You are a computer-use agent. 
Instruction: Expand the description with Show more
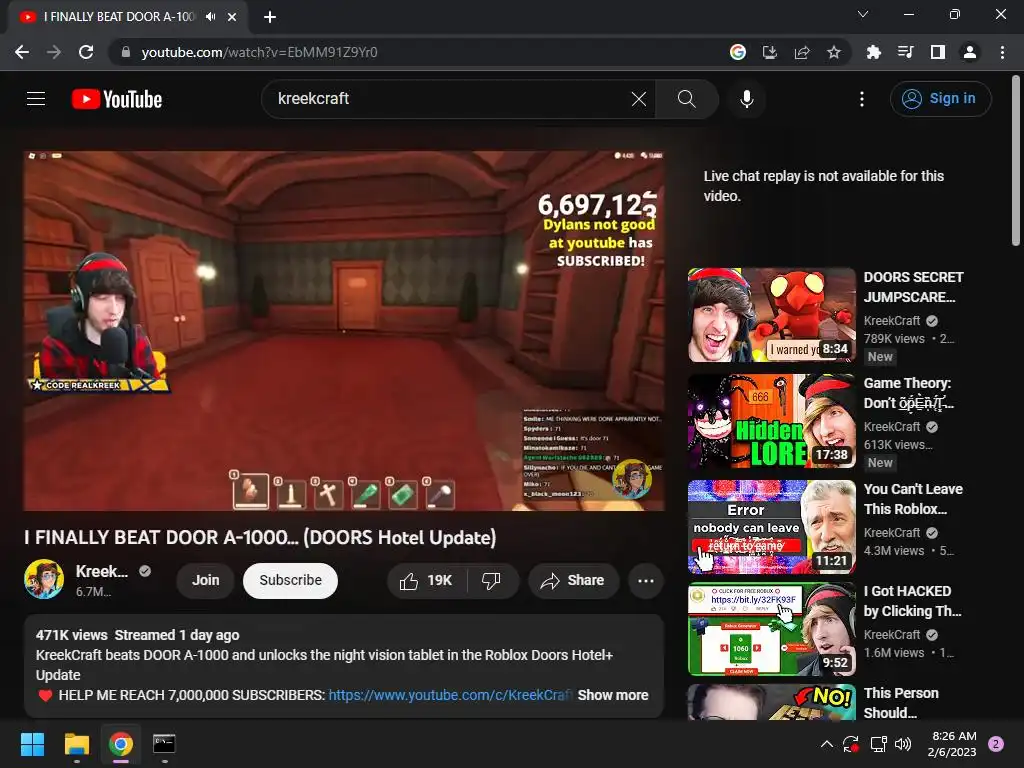pos(613,695)
